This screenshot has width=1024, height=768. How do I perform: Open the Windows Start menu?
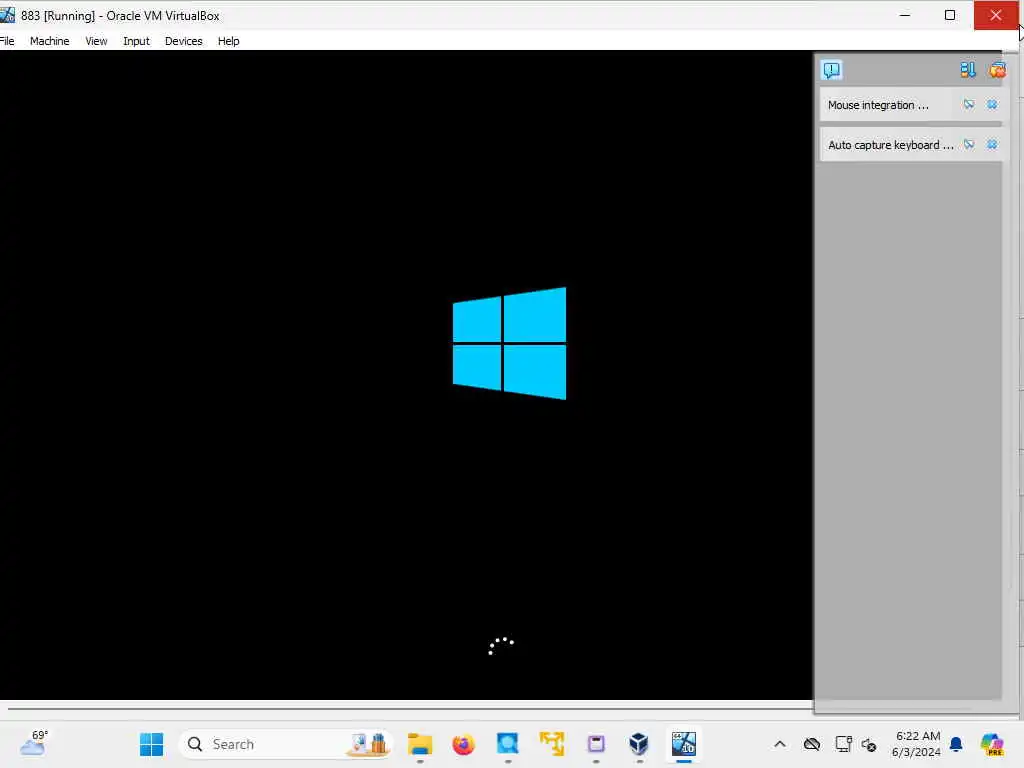point(152,744)
